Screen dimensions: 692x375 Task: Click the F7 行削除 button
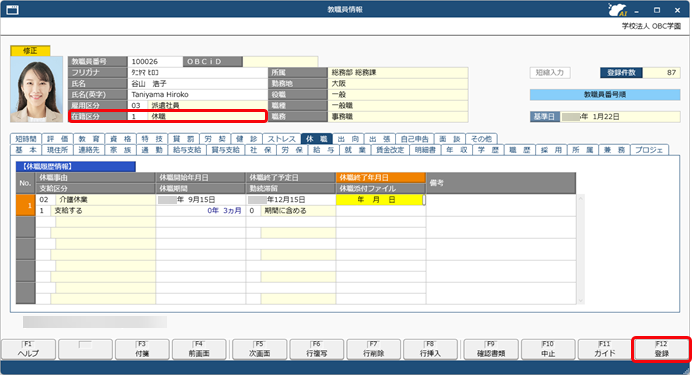point(373,349)
